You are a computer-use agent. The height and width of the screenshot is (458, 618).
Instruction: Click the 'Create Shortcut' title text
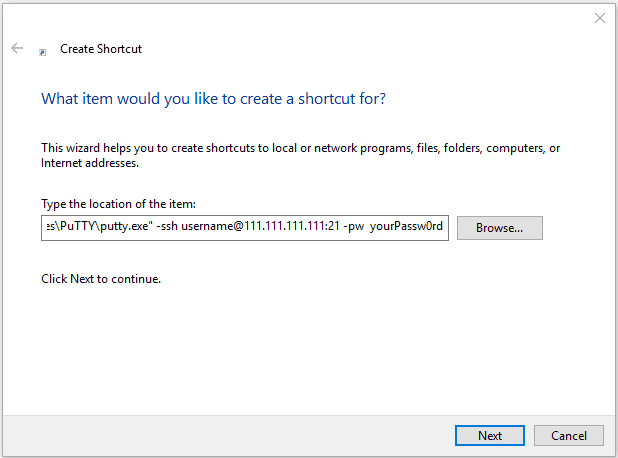pos(101,49)
